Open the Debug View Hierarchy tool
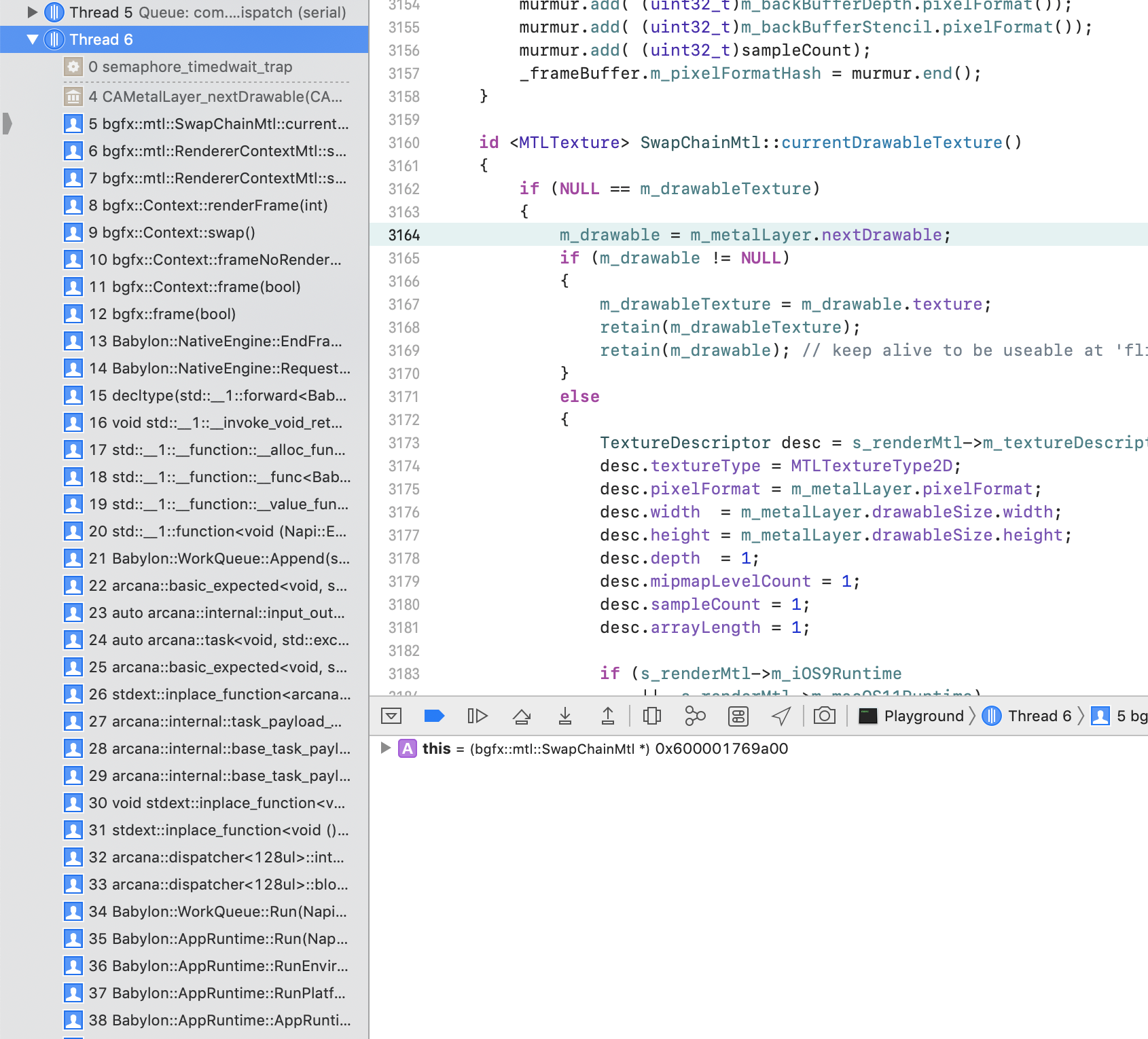Image resolution: width=1148 pixels, height=1039 pixels. 651,716
